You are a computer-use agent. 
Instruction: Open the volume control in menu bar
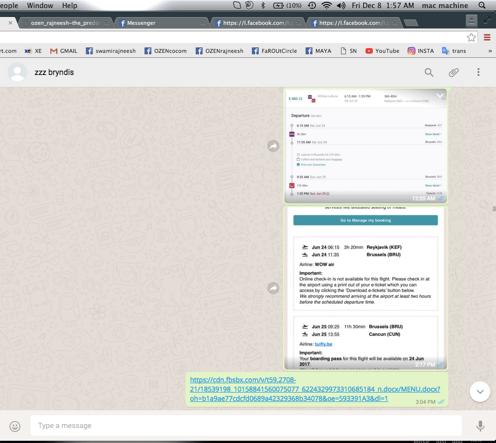[x=341, y=5]
